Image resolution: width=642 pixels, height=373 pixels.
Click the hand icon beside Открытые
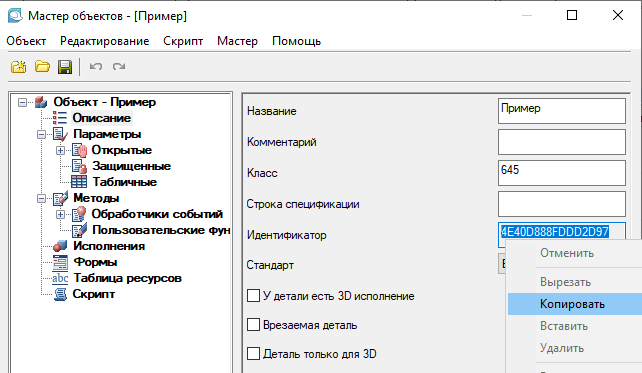point(80,150)
